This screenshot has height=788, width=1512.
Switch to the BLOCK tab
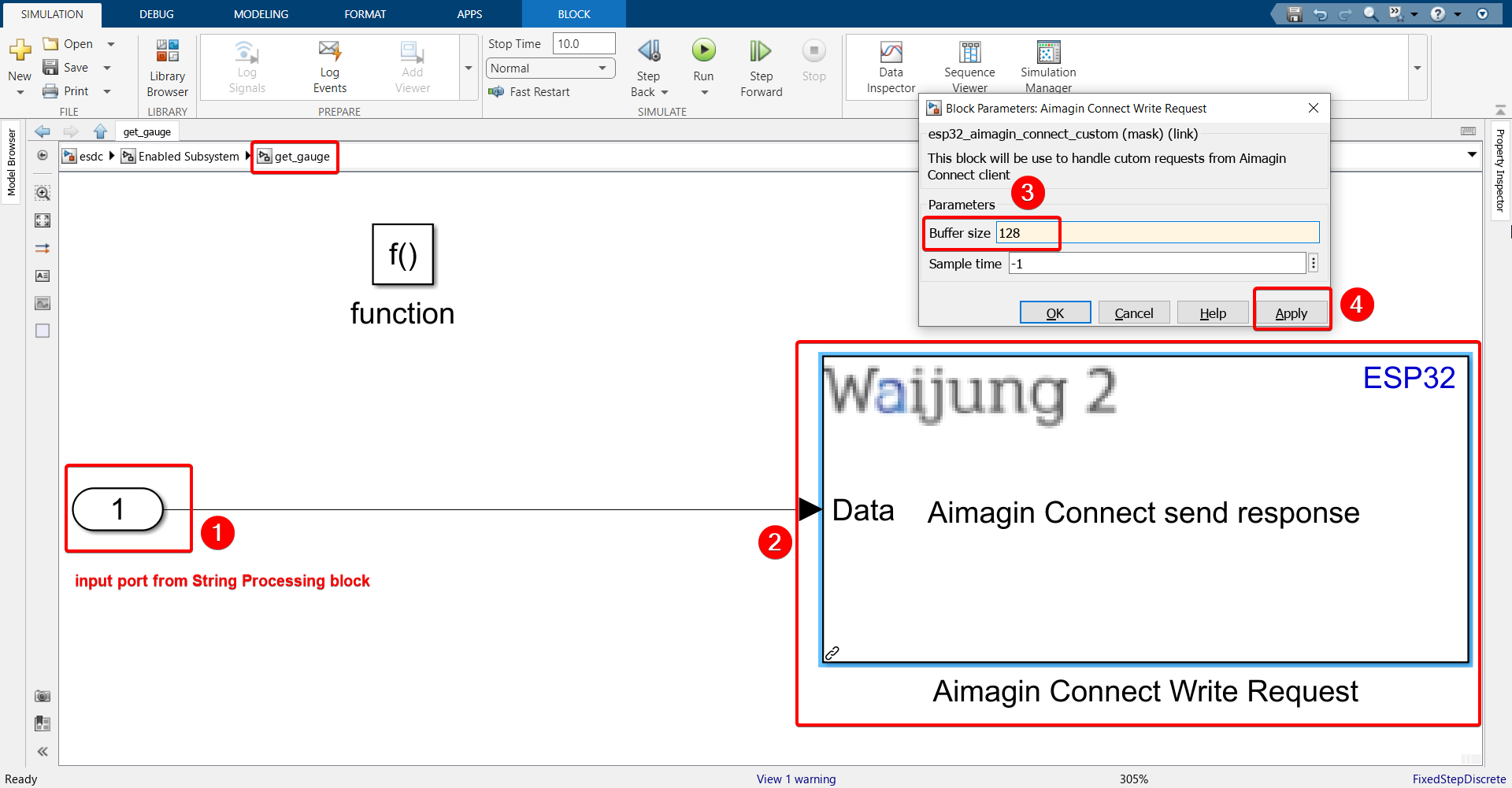(574, 14)
